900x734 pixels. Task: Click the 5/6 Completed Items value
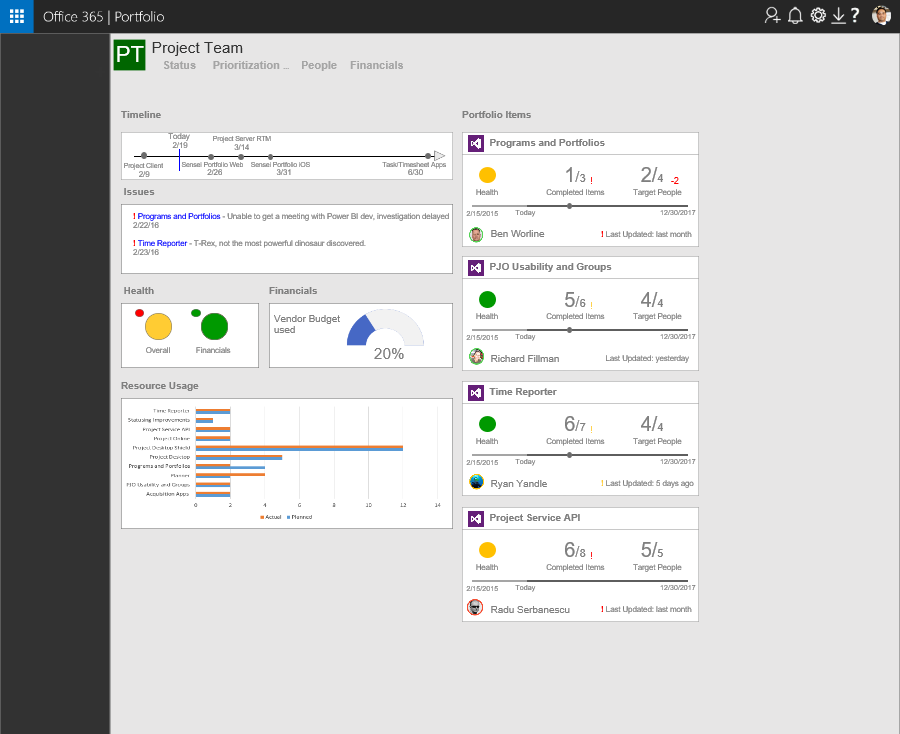[x=575, y=300]
